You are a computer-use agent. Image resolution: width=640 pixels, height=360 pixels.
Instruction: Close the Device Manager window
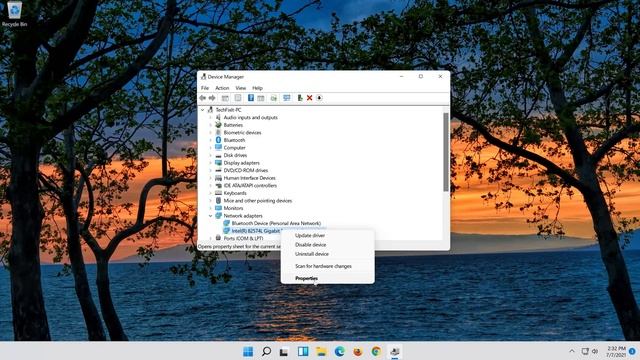(x=440, y=76)
